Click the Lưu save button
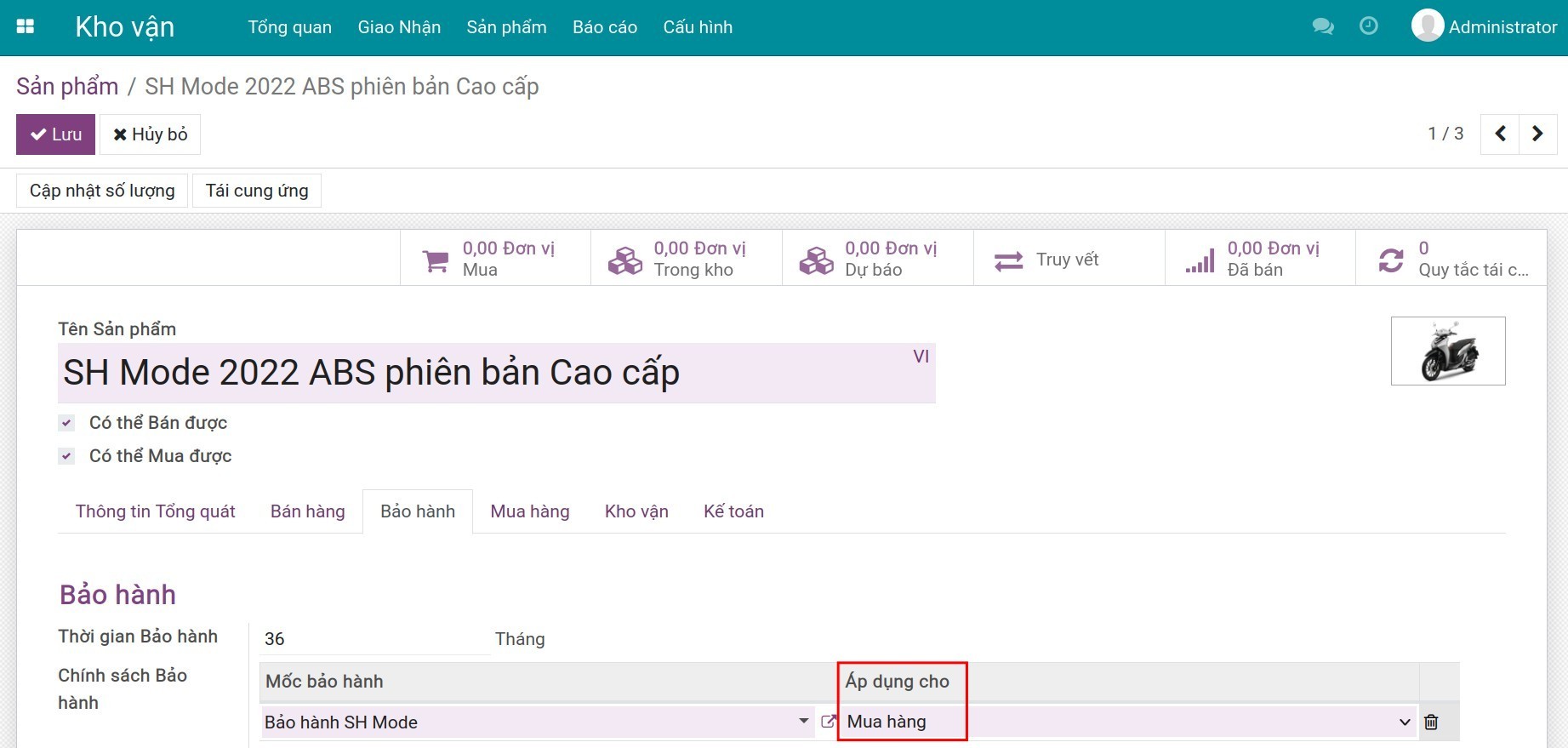 coord(55,134)
